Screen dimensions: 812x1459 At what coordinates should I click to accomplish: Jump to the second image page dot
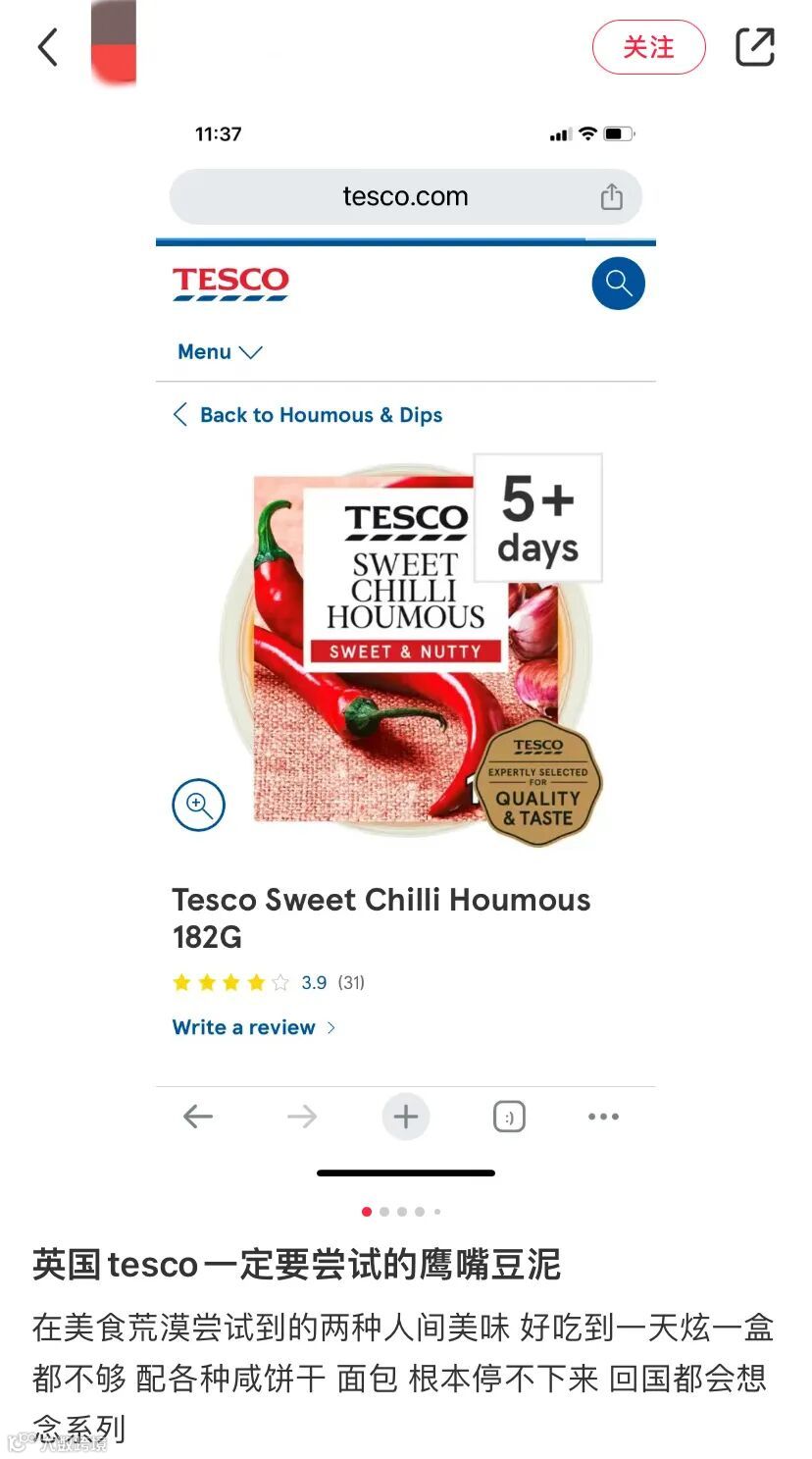point(384,1212)
